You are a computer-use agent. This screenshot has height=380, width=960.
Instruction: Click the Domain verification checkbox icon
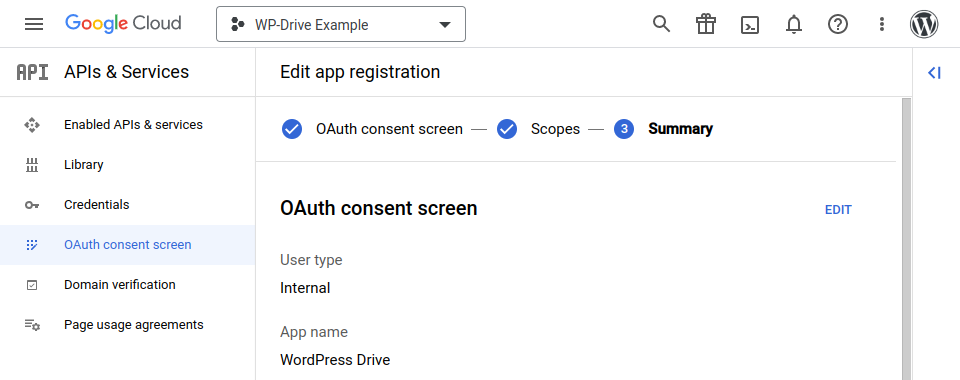[x=32, y=285]
